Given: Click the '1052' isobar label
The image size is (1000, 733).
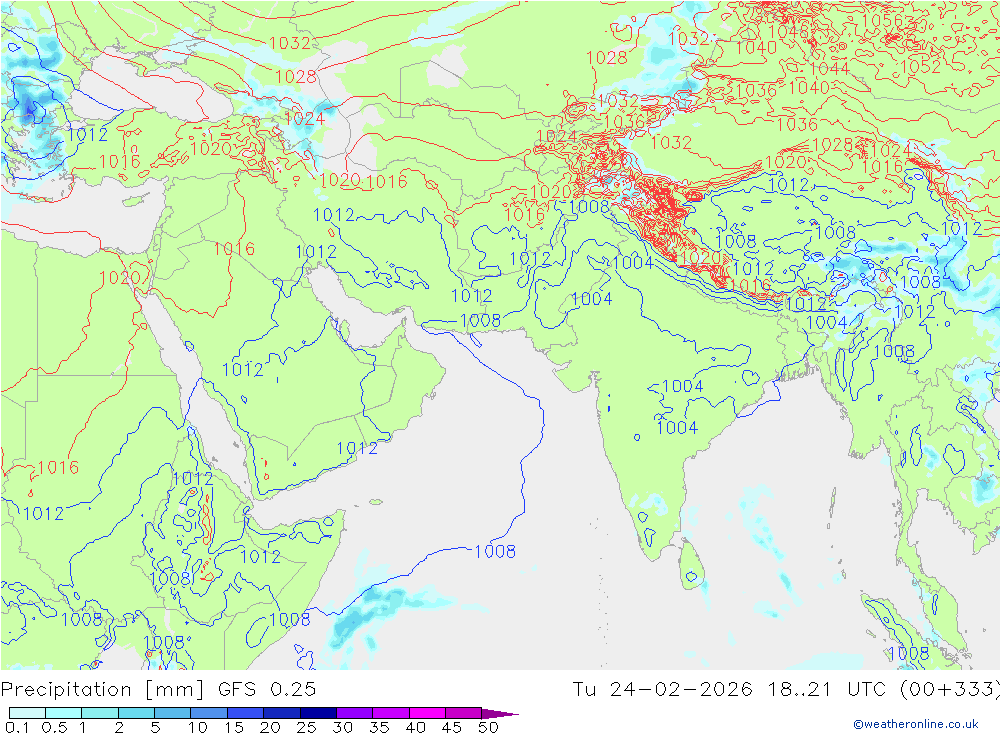Looking at the screenshot, I should 920,66.
